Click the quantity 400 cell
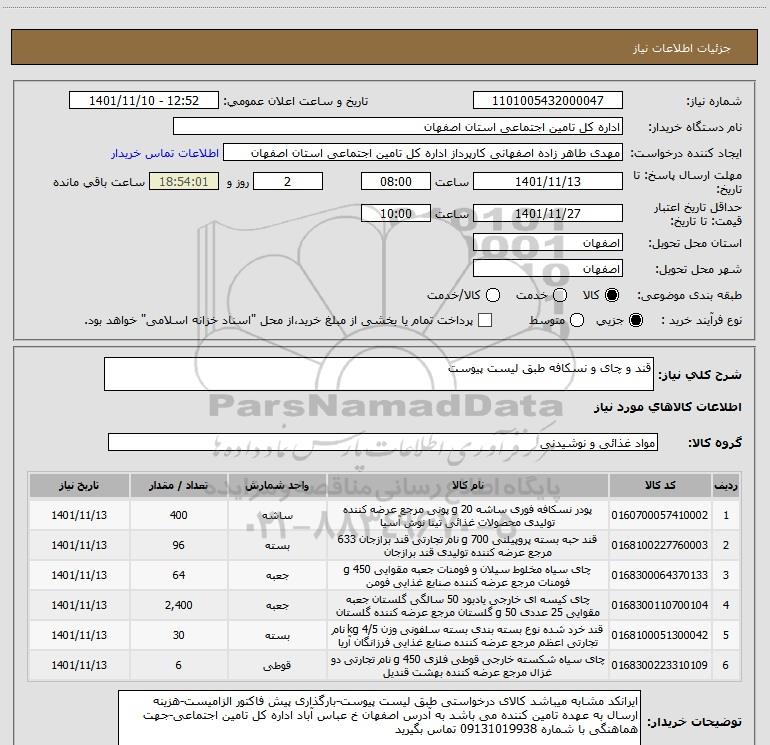770x745 pixels. tap(179, 515)
